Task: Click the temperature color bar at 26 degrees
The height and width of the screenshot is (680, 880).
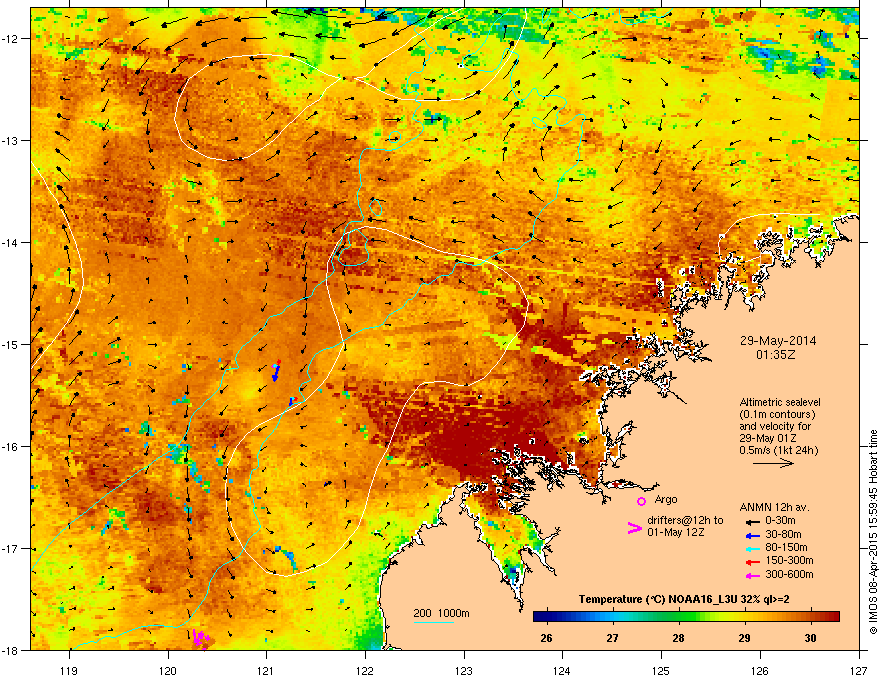Action: tap(546, 617)
